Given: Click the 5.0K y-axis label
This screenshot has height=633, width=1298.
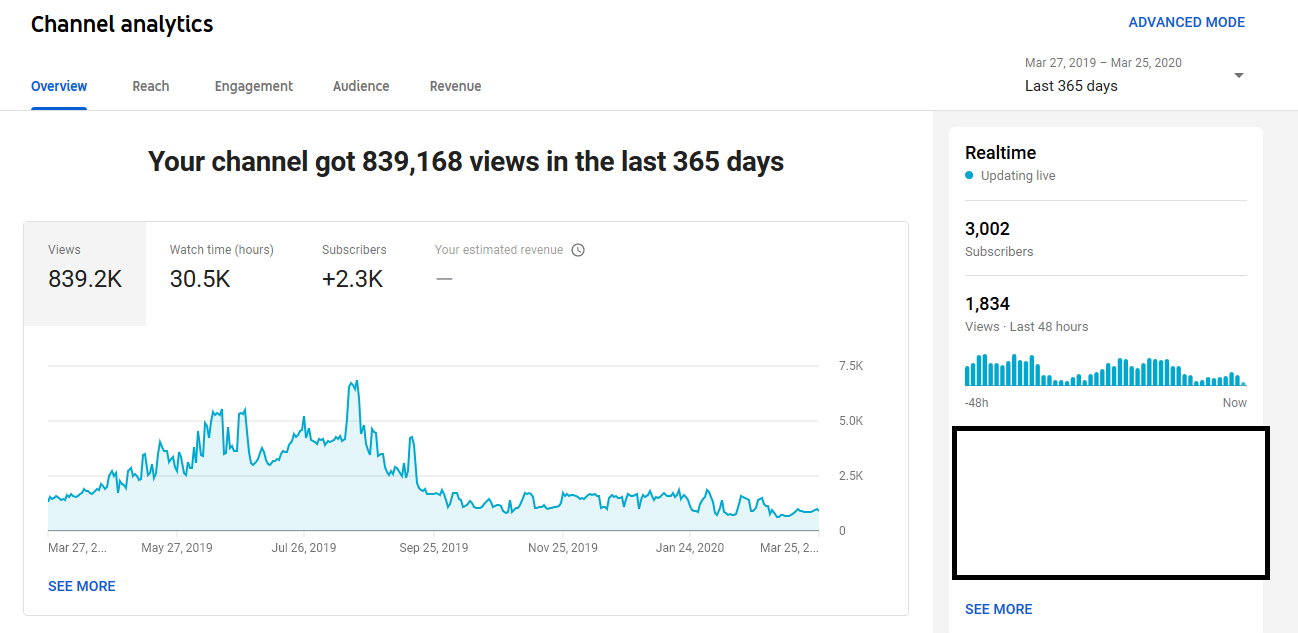Looking at the screenshot, I should (850, 421).
